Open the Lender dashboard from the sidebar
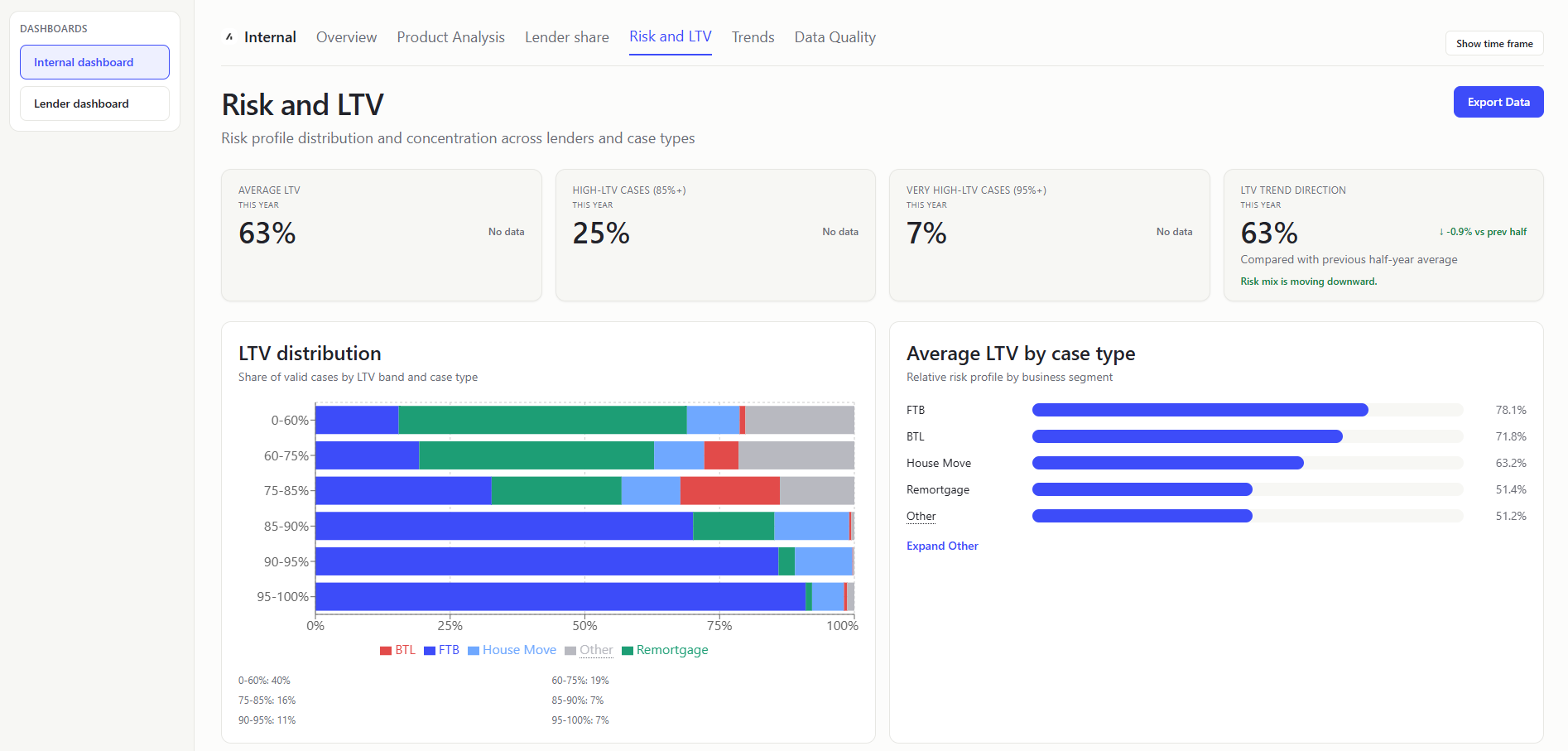 coord(94,103)
